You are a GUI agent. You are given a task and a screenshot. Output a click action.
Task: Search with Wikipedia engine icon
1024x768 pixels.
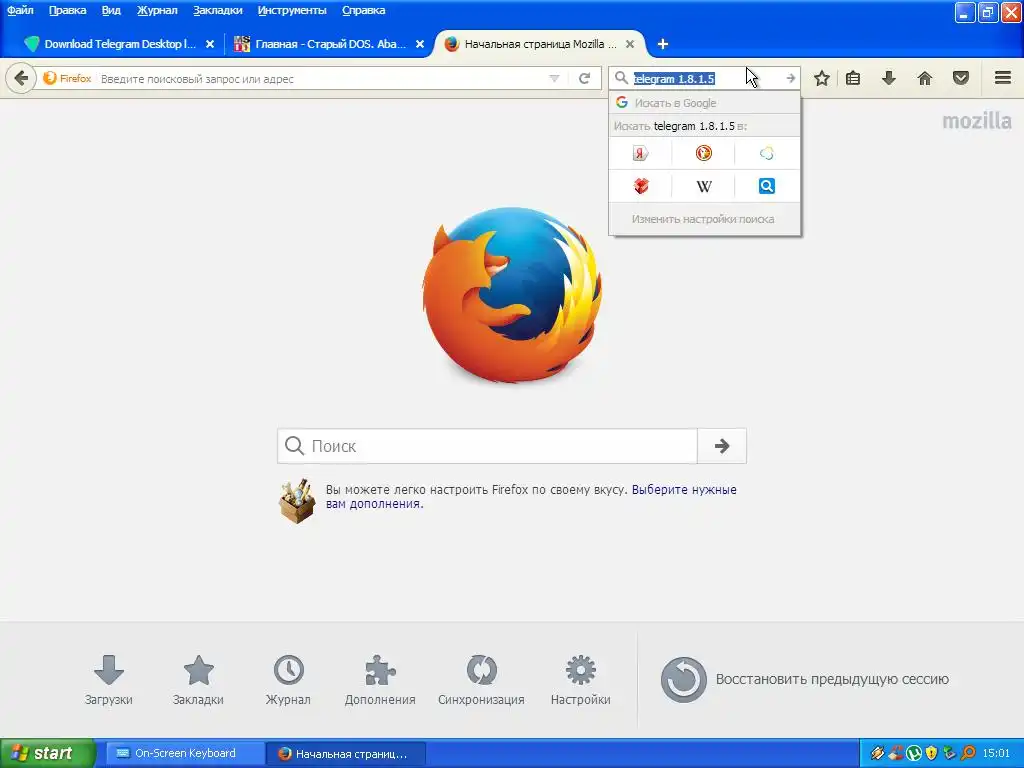point(703,187)
